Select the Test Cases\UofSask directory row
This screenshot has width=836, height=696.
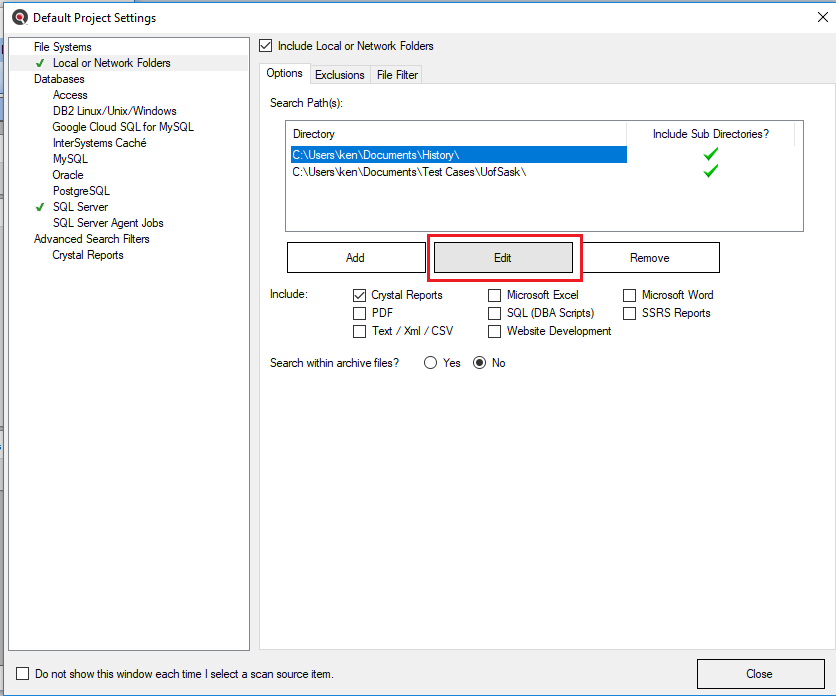coord(409,172)
